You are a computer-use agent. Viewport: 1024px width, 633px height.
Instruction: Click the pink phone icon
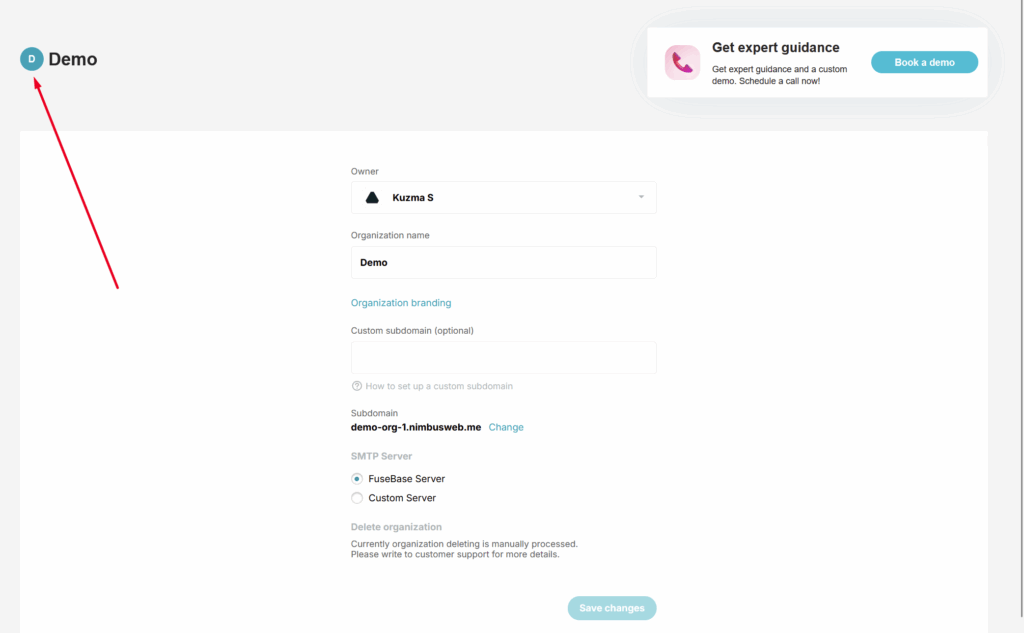682,63
